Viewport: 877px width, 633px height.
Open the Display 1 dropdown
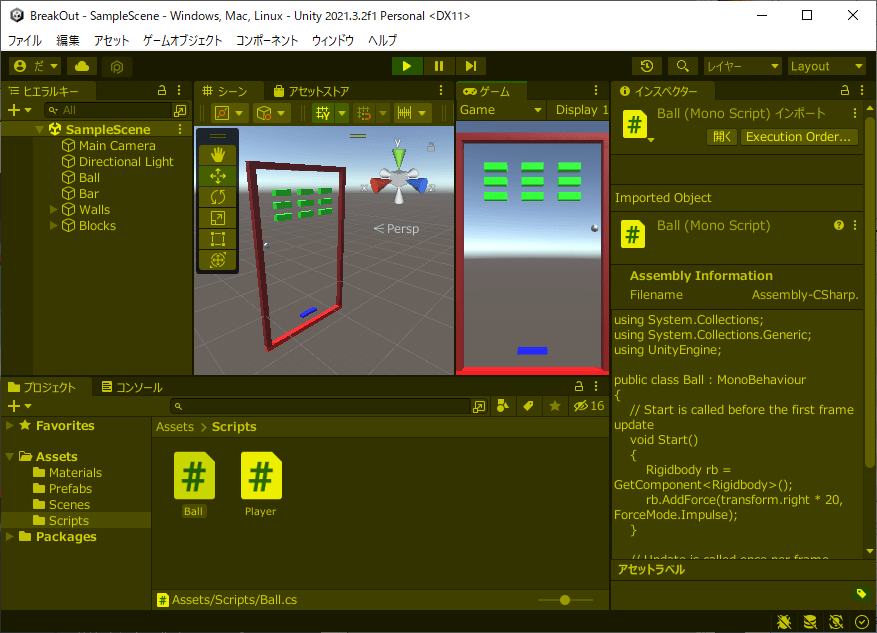click(x=580, y=110)
